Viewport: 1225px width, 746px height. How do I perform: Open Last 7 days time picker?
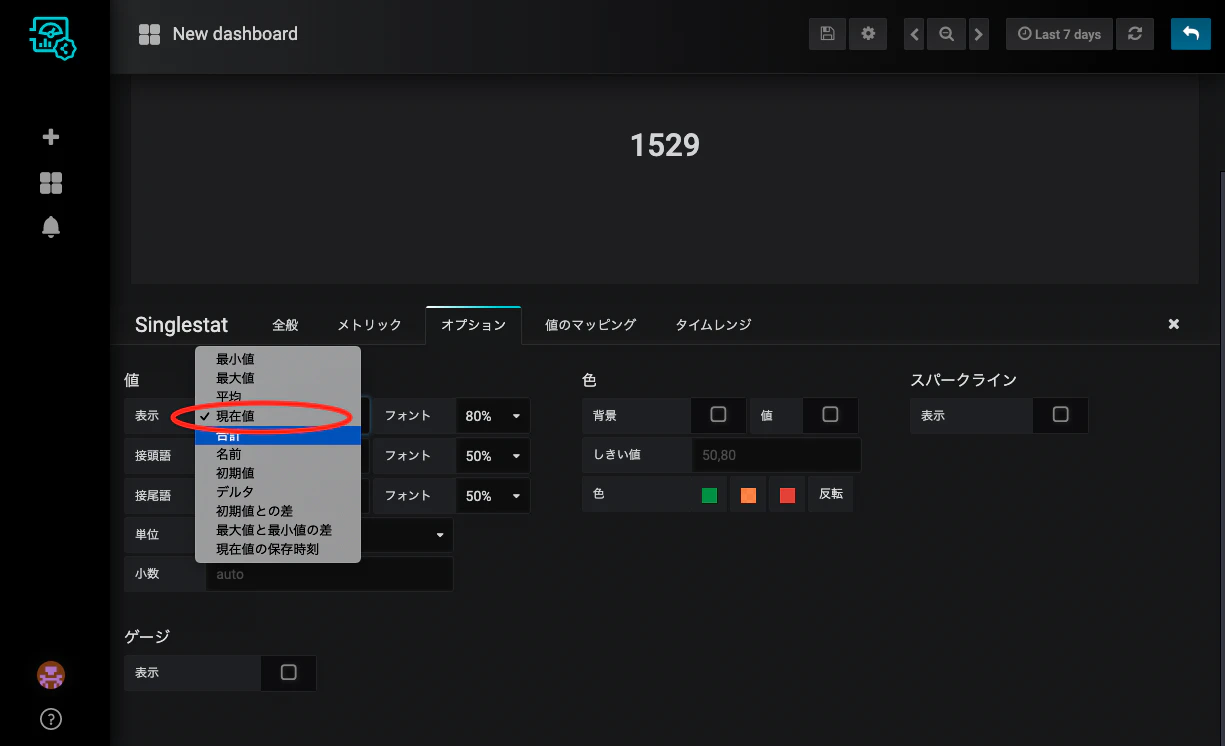click(x=1059, y=34)
